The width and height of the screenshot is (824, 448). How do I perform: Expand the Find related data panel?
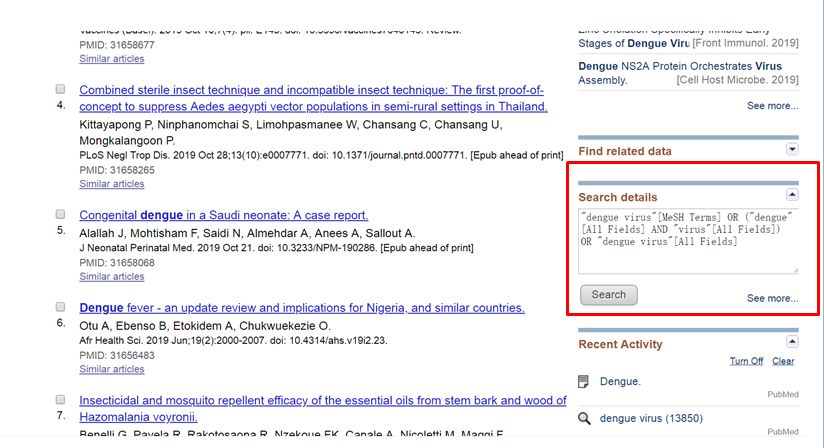point(792,149)
